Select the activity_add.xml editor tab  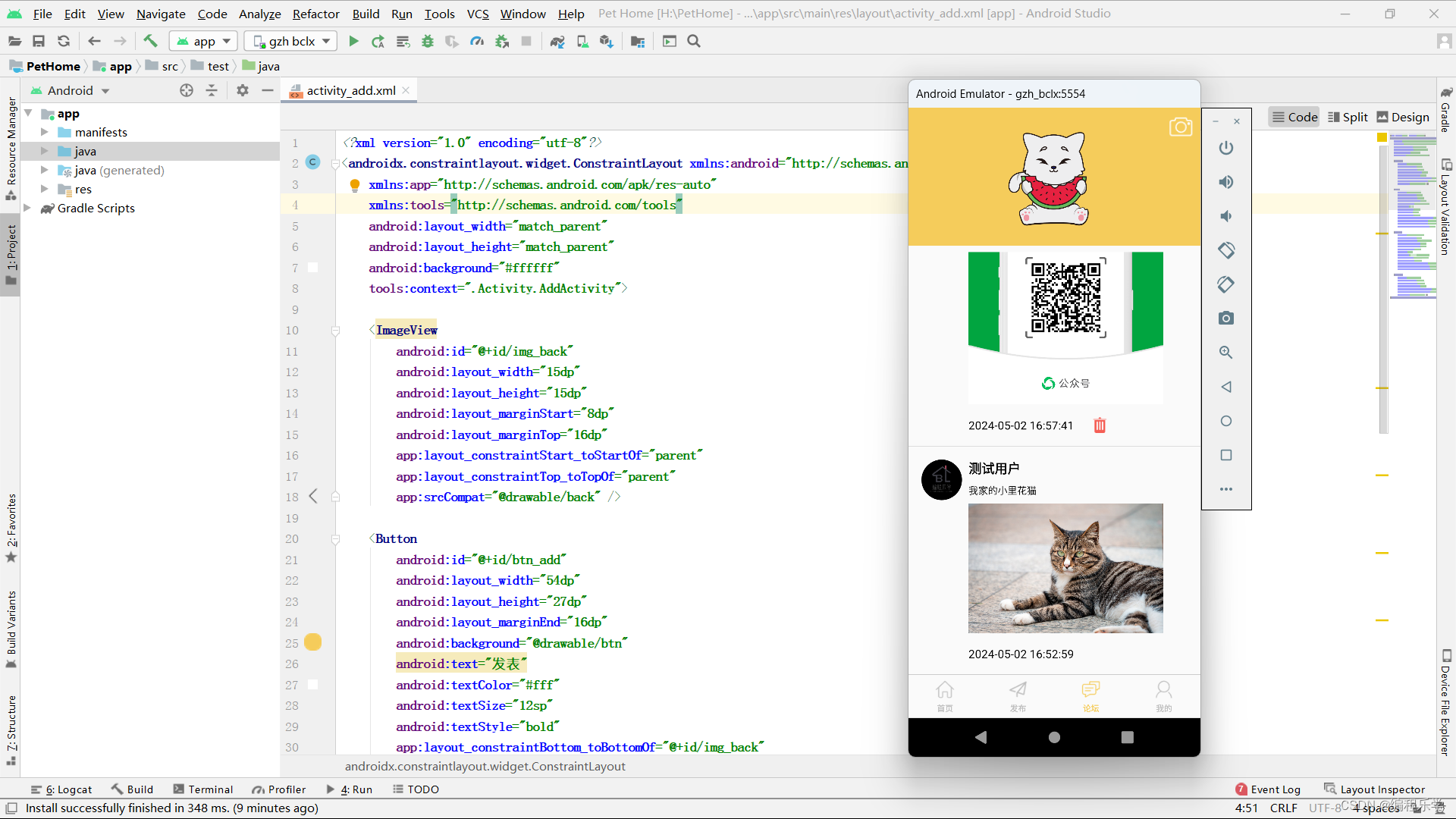350,90
